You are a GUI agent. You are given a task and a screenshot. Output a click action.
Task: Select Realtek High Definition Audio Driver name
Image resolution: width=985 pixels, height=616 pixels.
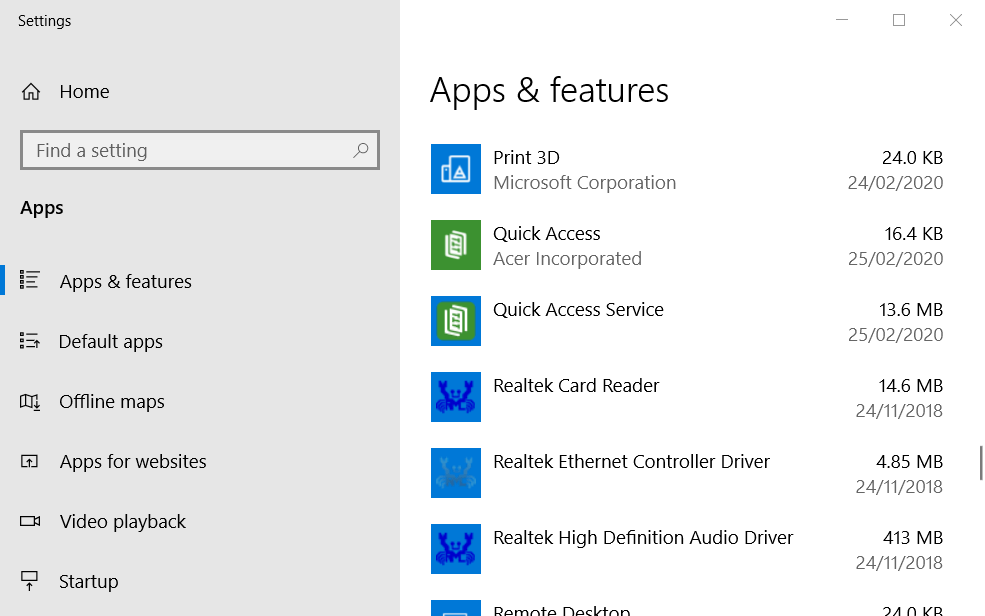643,538
